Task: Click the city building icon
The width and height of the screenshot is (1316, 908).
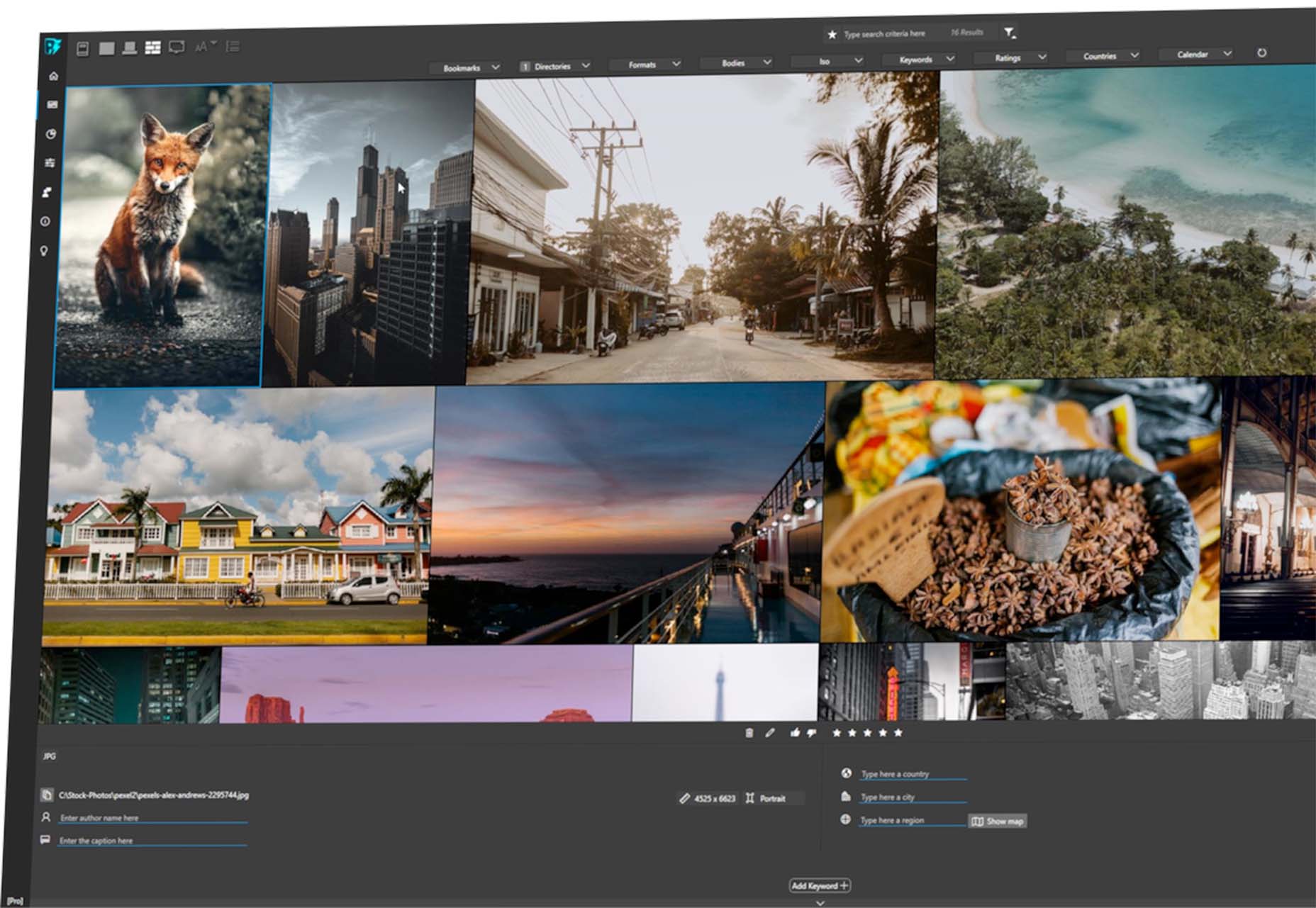Action: click(x=845, y=797)
